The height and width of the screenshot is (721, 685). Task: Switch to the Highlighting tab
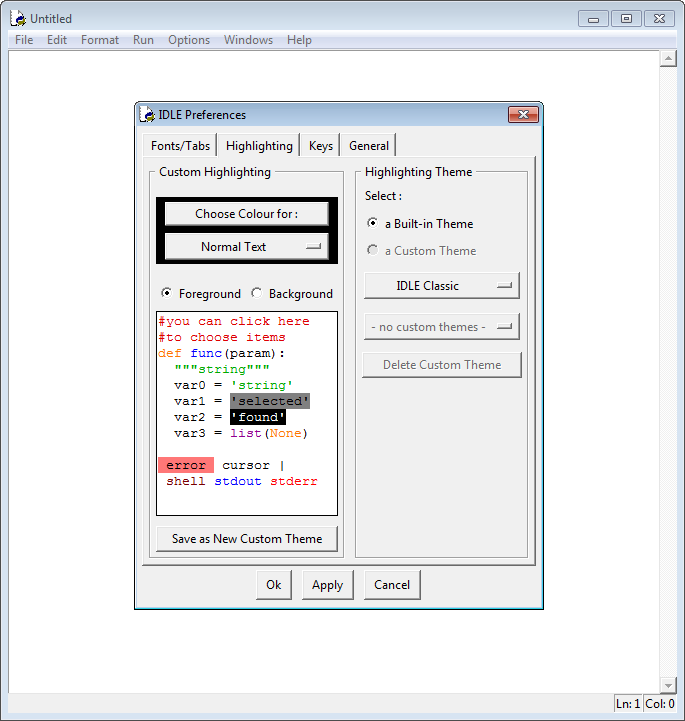pyautogui.click(x=259, y=145)
